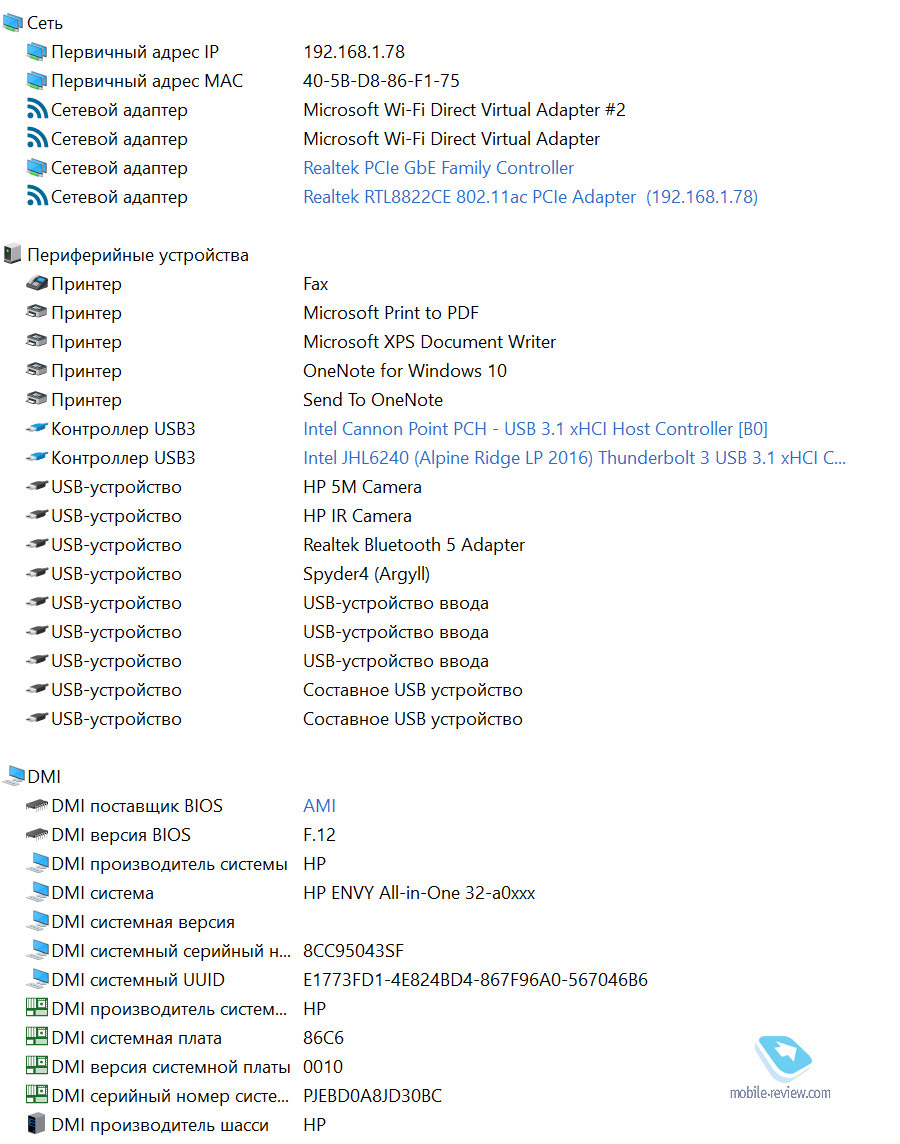Click the computer icon for DMI системный UUID
The width and height of the screenshot is (900, 1144).
point(37,979)
